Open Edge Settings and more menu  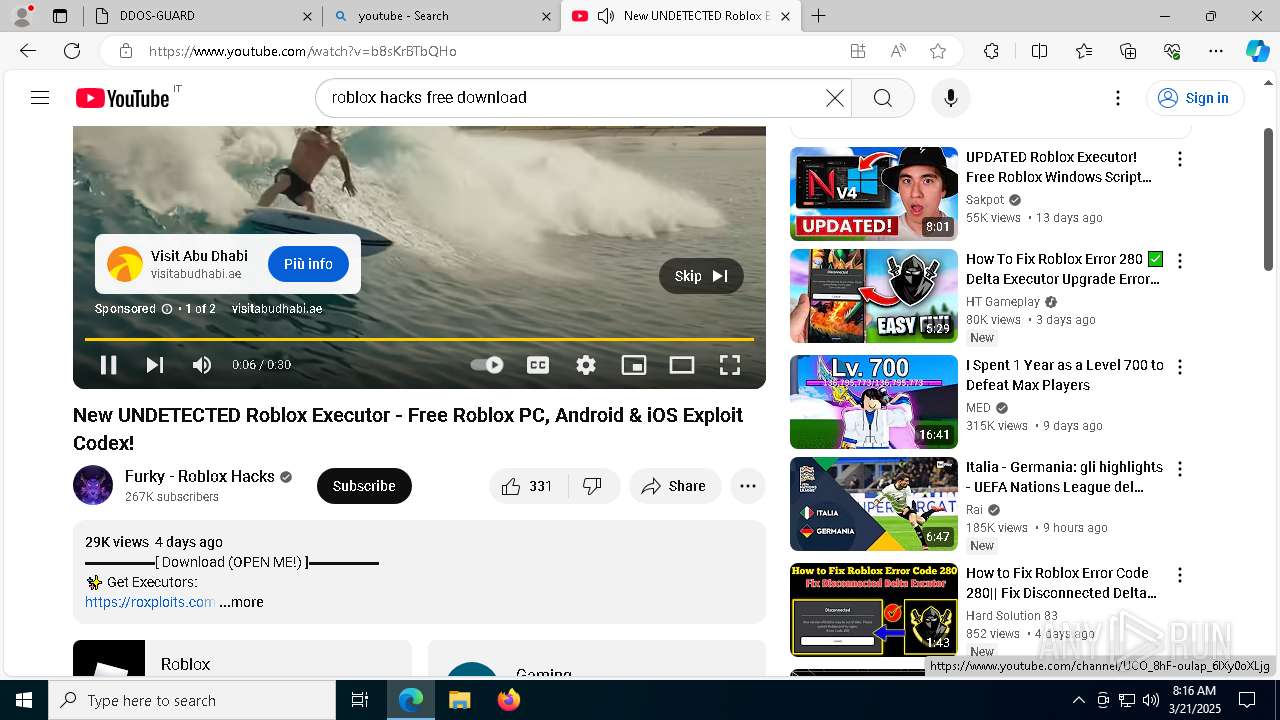1216,51
